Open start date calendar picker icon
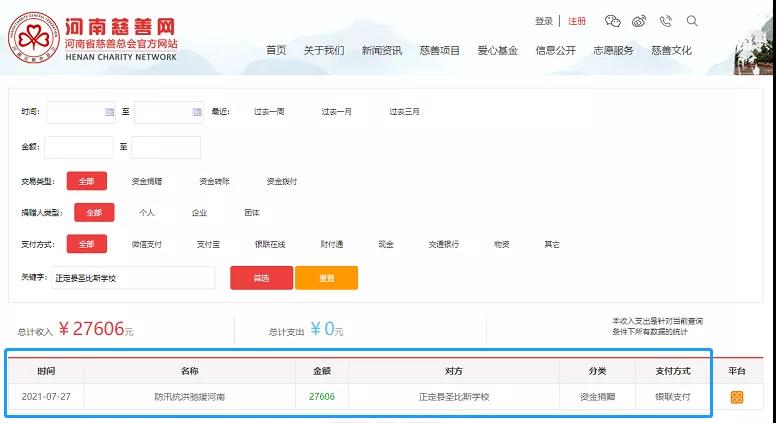Screen dimensions: 776x423 (109, 112)
